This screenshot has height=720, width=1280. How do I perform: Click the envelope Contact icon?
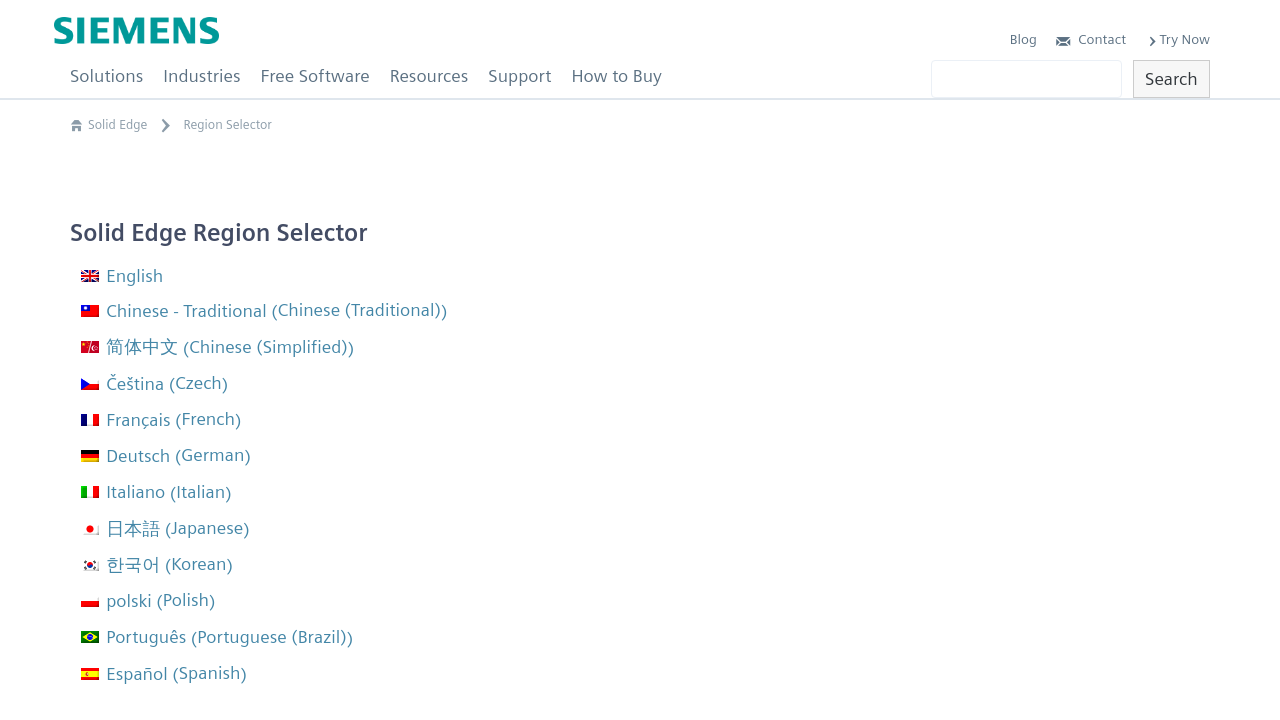1063,41
